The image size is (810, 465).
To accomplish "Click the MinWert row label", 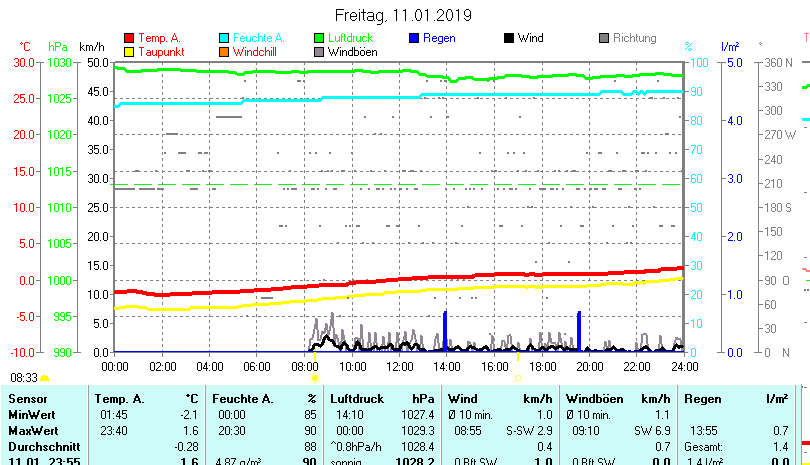I will tap(32, 414).
